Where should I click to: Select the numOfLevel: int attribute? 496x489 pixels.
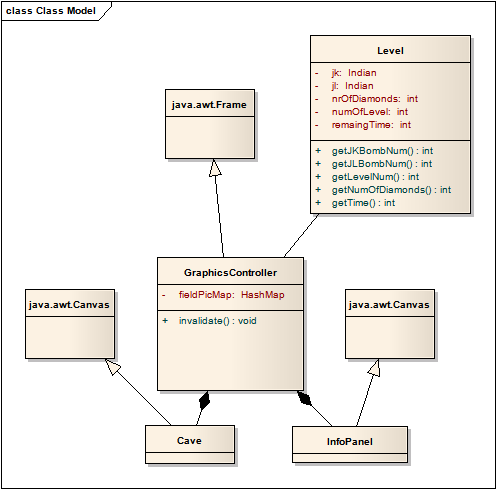(370, 112)
